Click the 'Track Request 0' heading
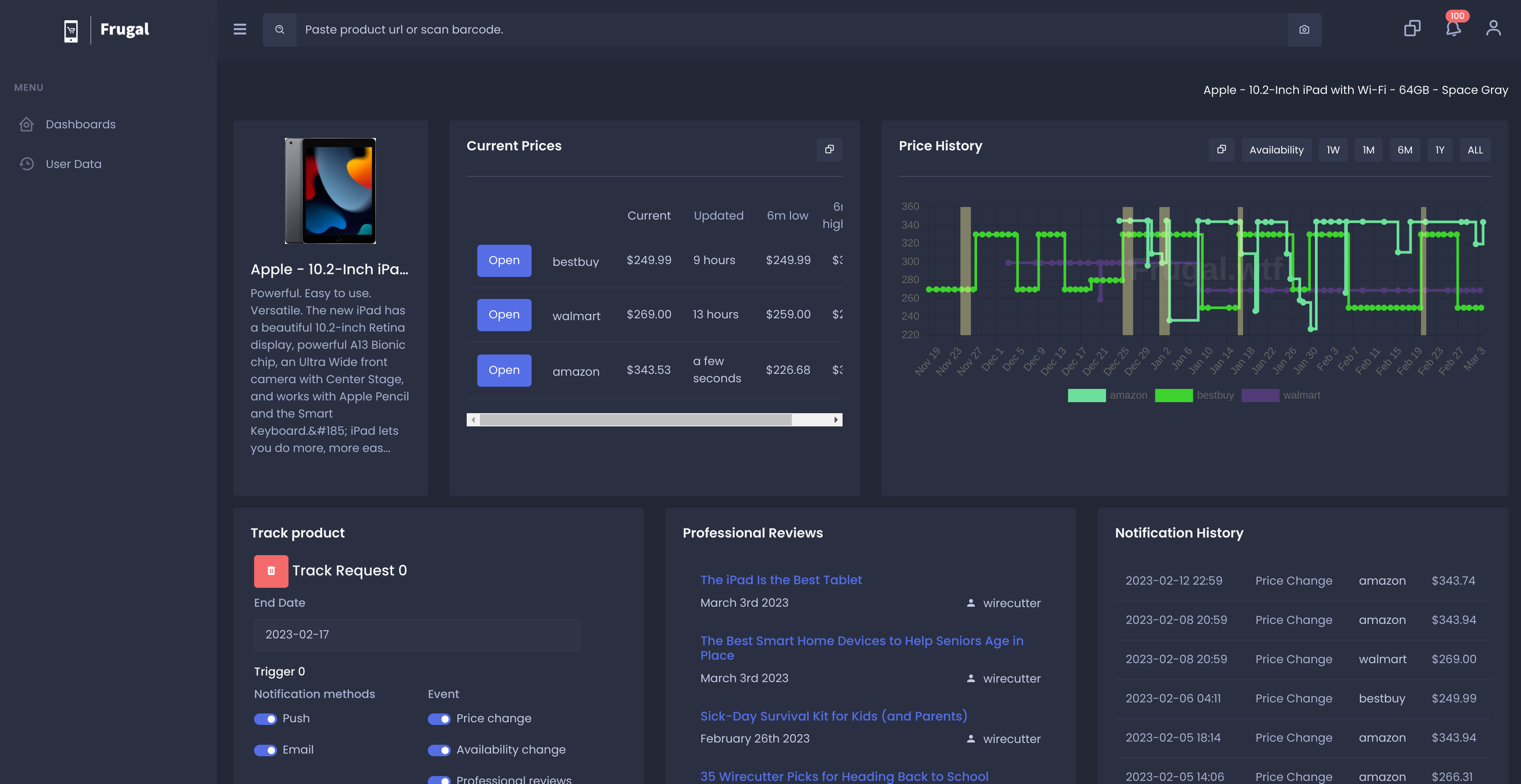 (x=349, y=570)
